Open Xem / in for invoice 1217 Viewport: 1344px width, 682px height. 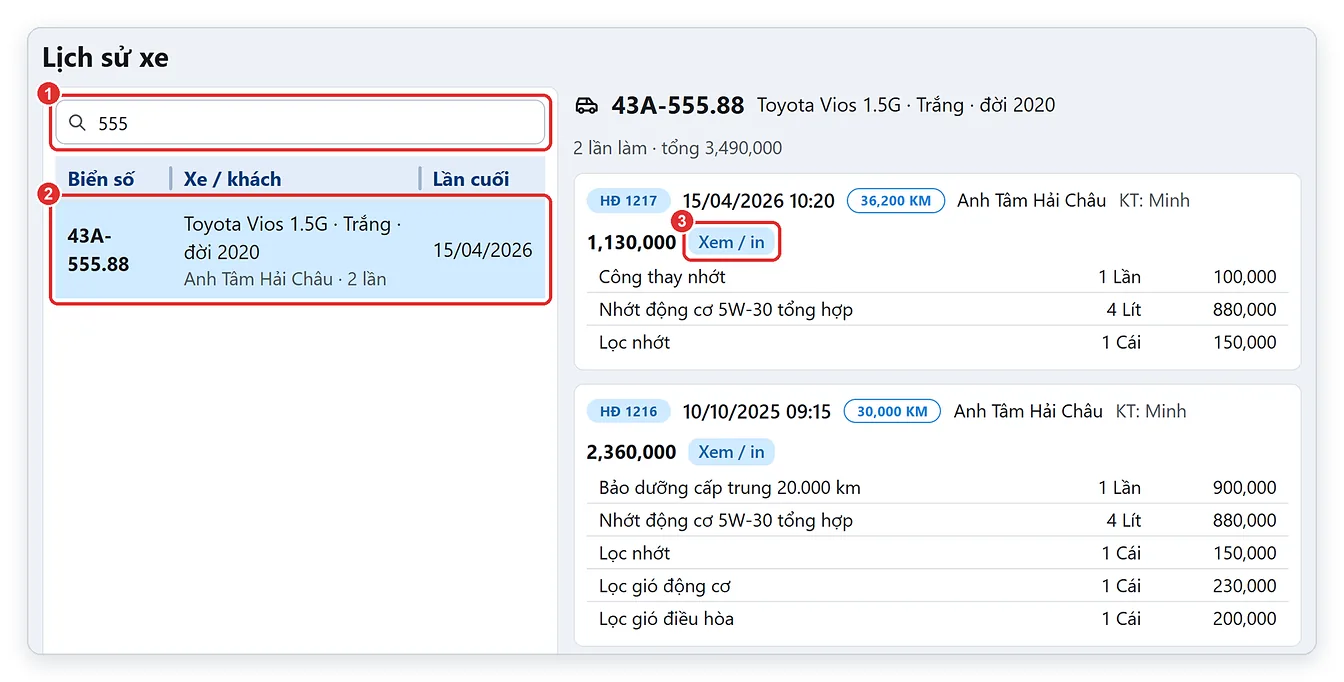click(x=731, y=242)
